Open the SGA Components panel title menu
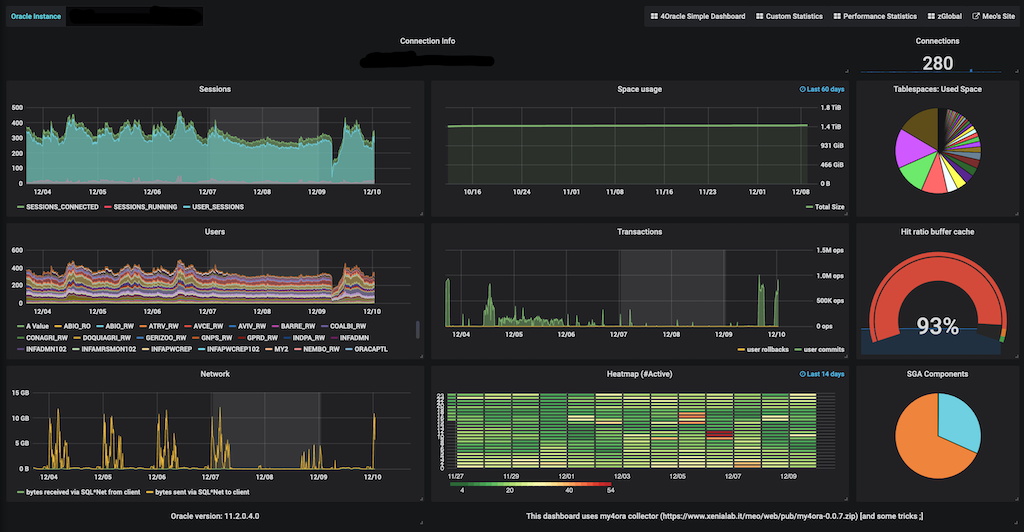The width and height of the screenshot is (1024, 532). tap(937, 374)
